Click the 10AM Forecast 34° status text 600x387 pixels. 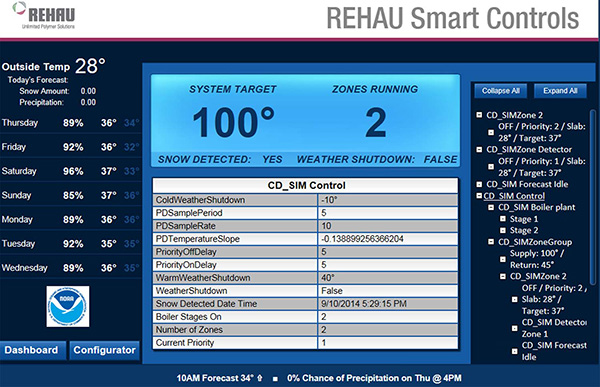[220, 378]
